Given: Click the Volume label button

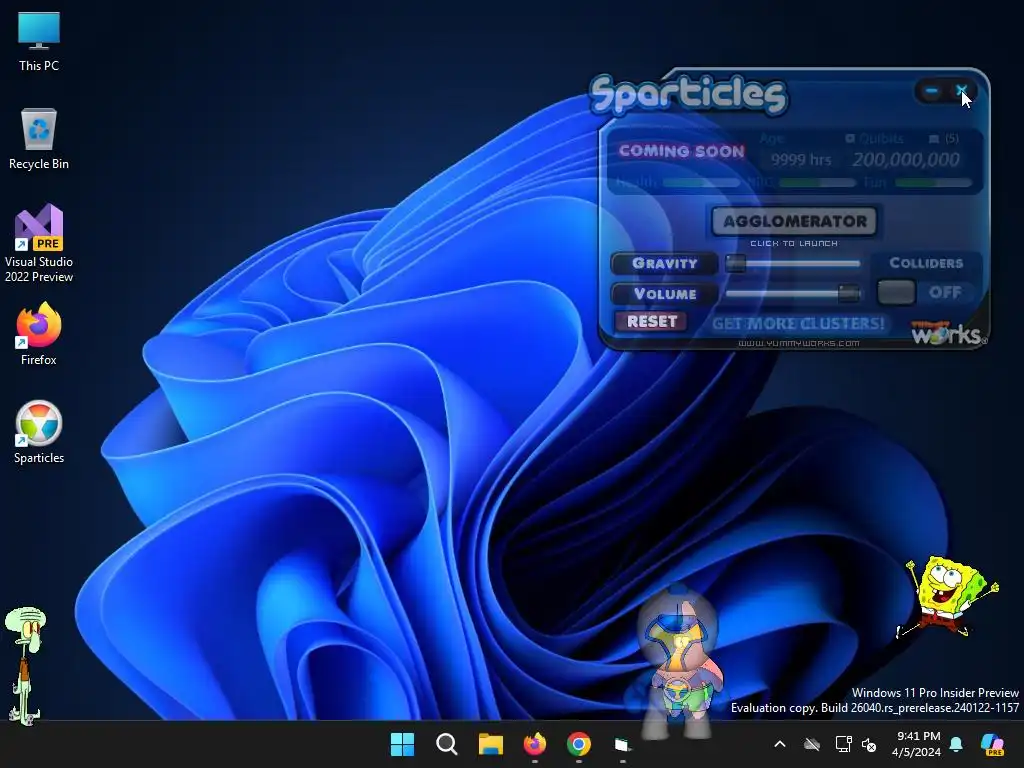Looking at the screenshot, I should pos(664,294).
